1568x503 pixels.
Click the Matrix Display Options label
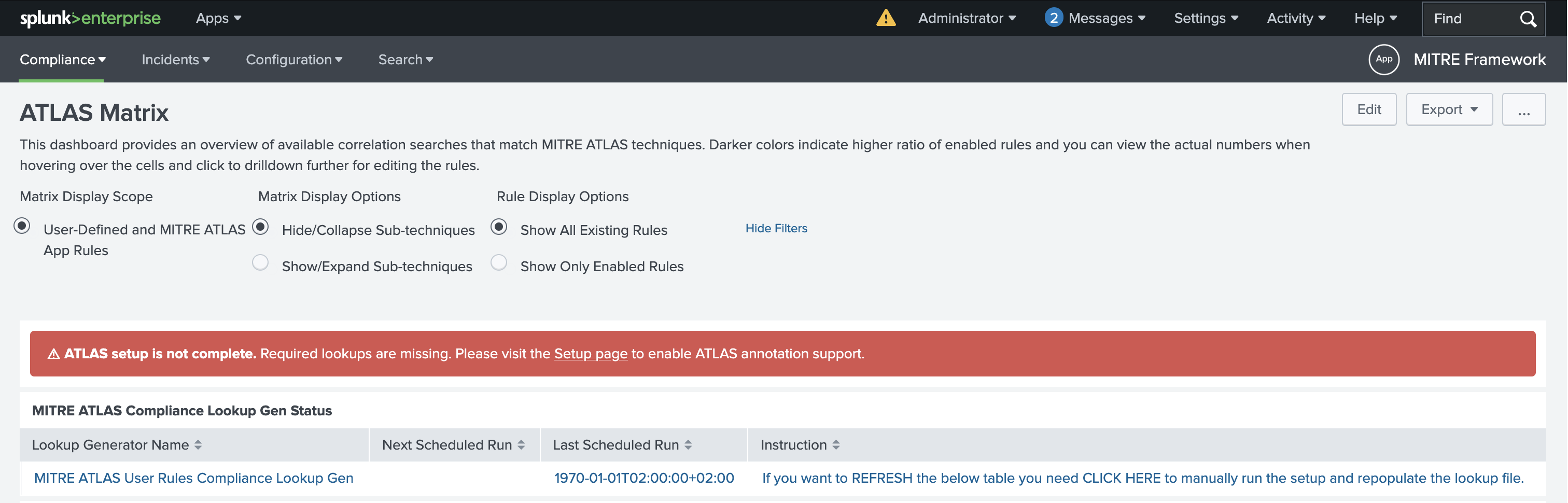pyautogui.click(x=329, y=197)
